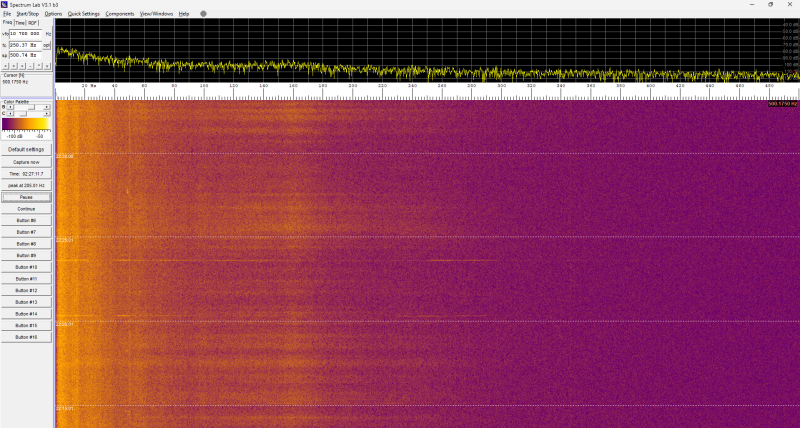
Task: Open the Help menu
Action: [x=184, y=14]
